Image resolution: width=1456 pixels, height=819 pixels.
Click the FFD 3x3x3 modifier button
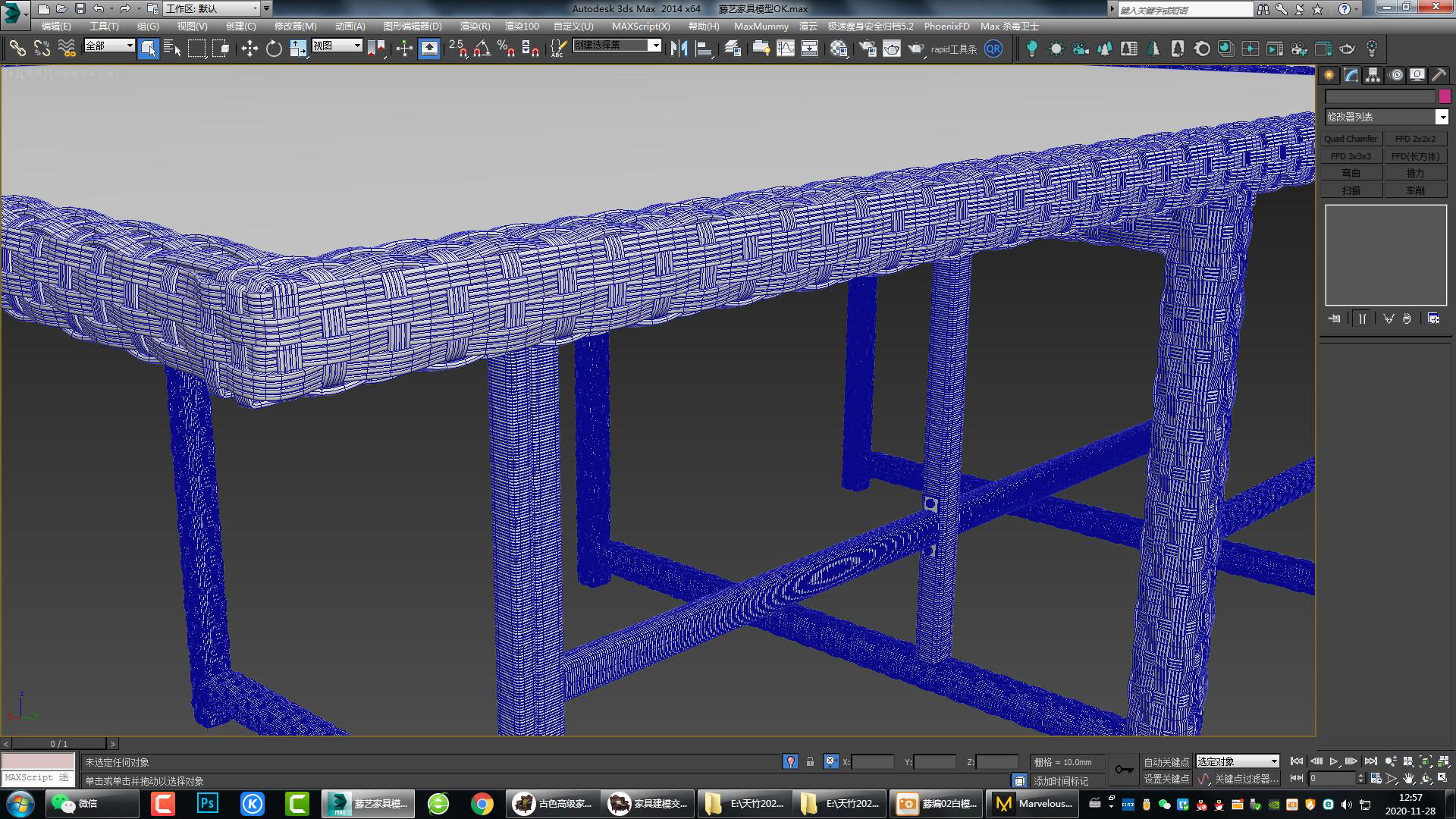tap(1351, 155)
